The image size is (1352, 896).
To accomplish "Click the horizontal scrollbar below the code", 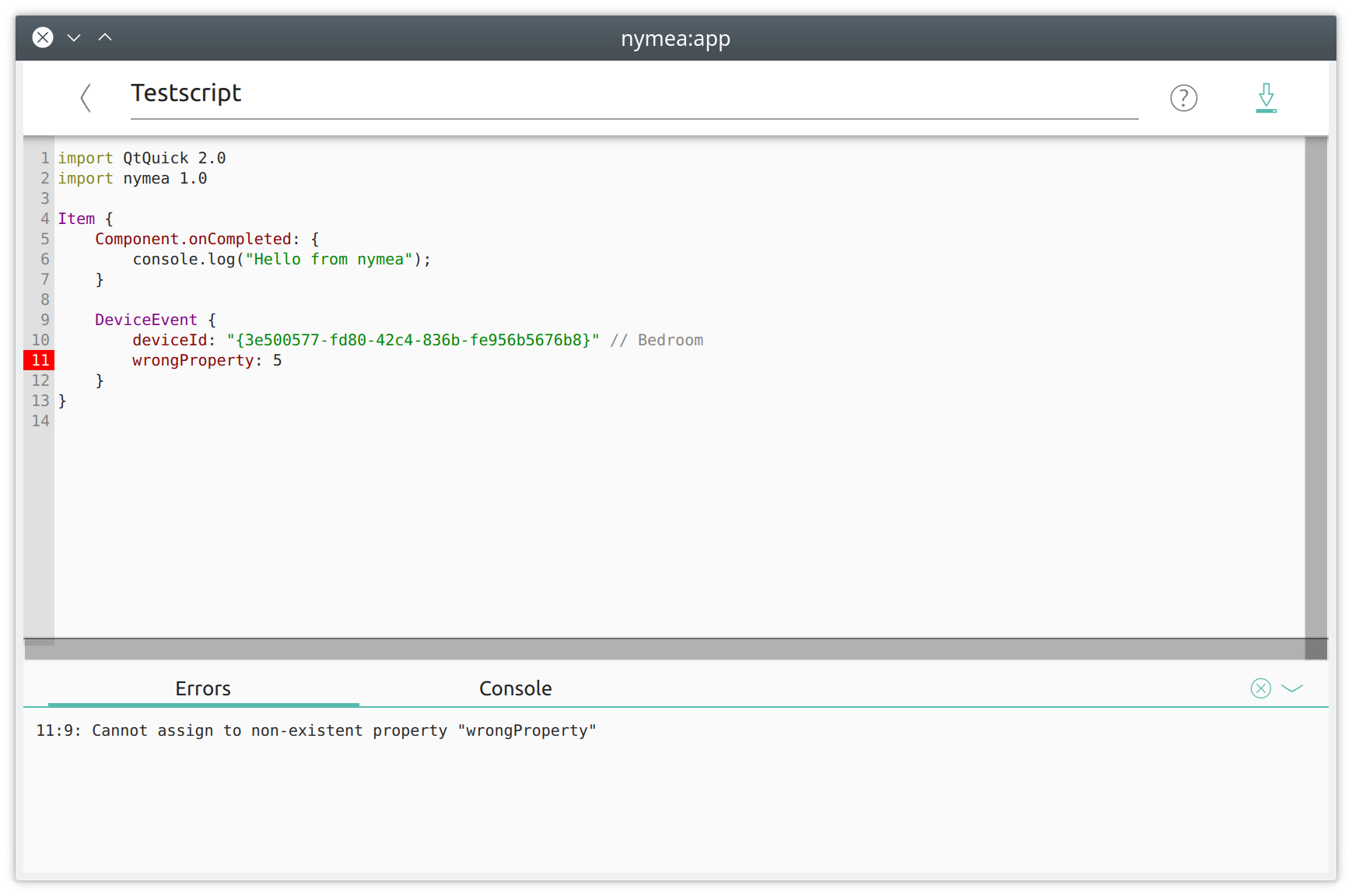I will [664, 649].
